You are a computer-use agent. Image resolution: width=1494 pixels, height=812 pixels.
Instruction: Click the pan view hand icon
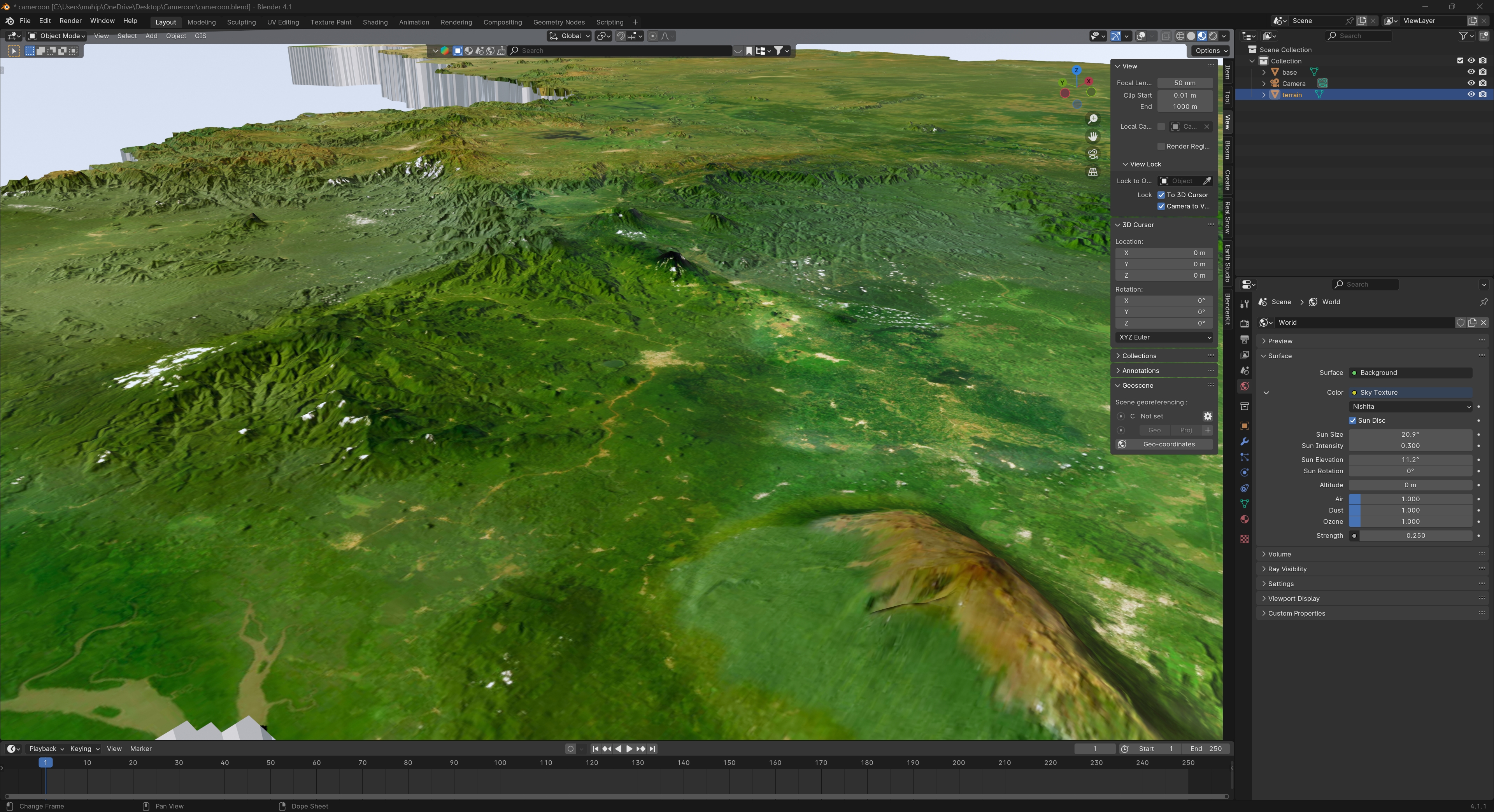coord(1092,137)
